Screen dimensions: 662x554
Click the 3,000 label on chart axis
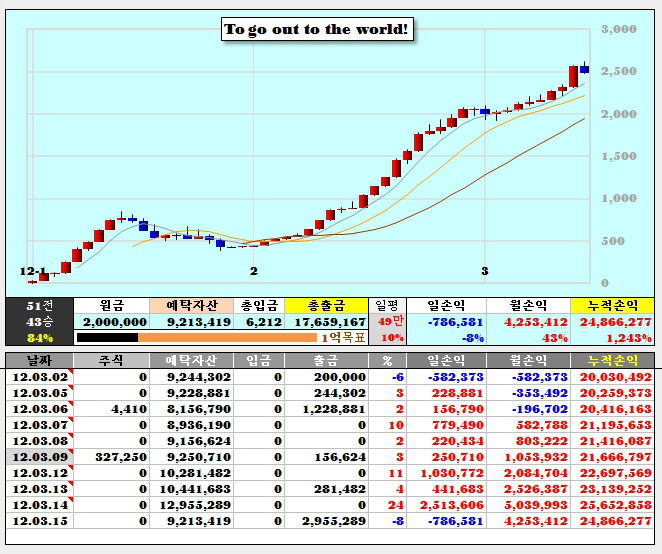point(618,30)
